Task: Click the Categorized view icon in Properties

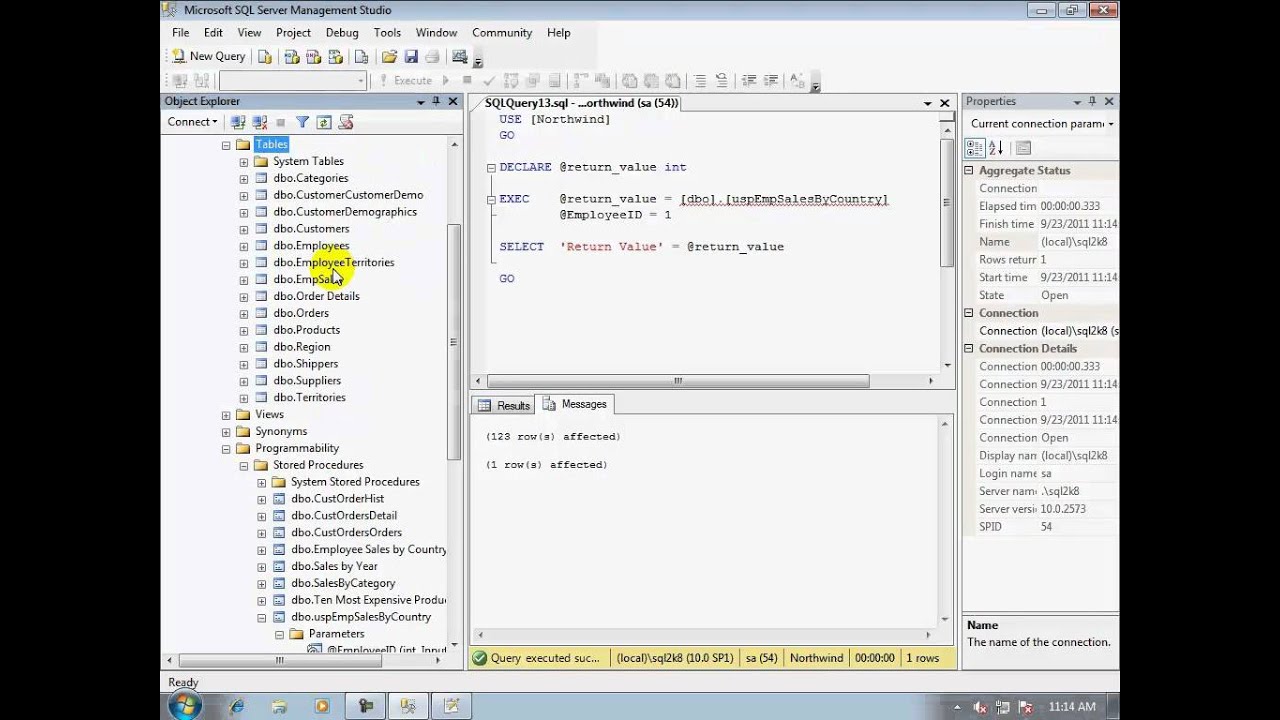Action: pos(974,148)
